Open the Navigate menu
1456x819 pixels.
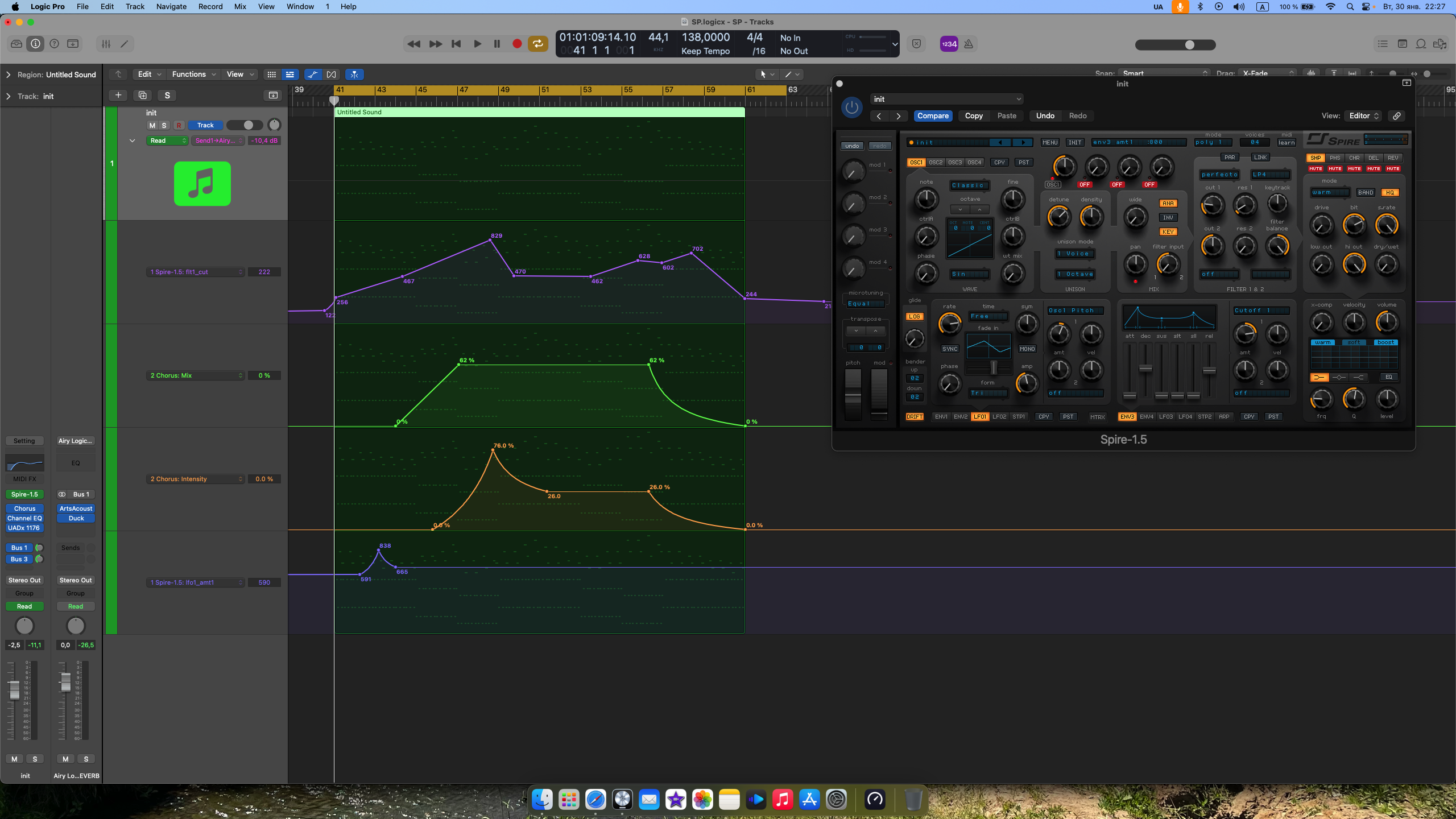coord(171,7)
